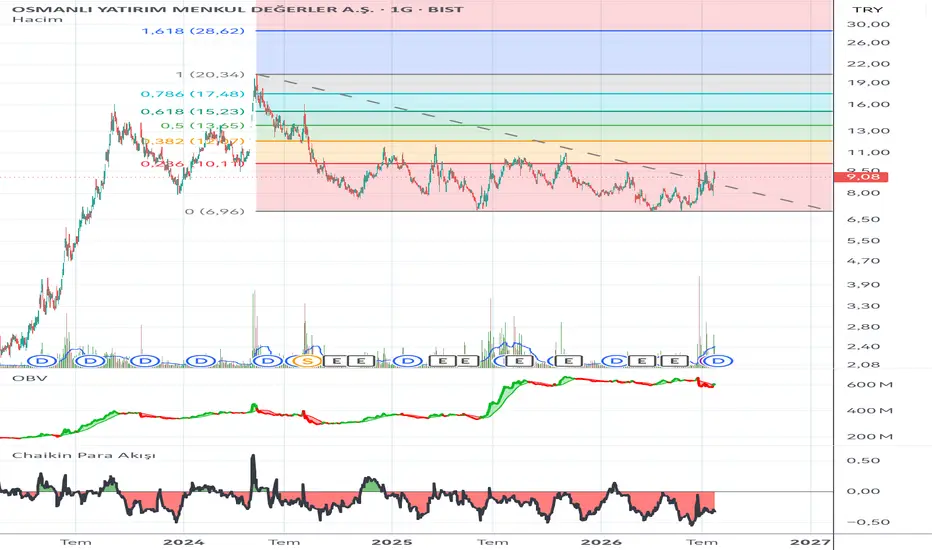Viewport: 932px width, 550px height.
Task: Click the 2024 date on time axis
Action: (x=184, y=542)
